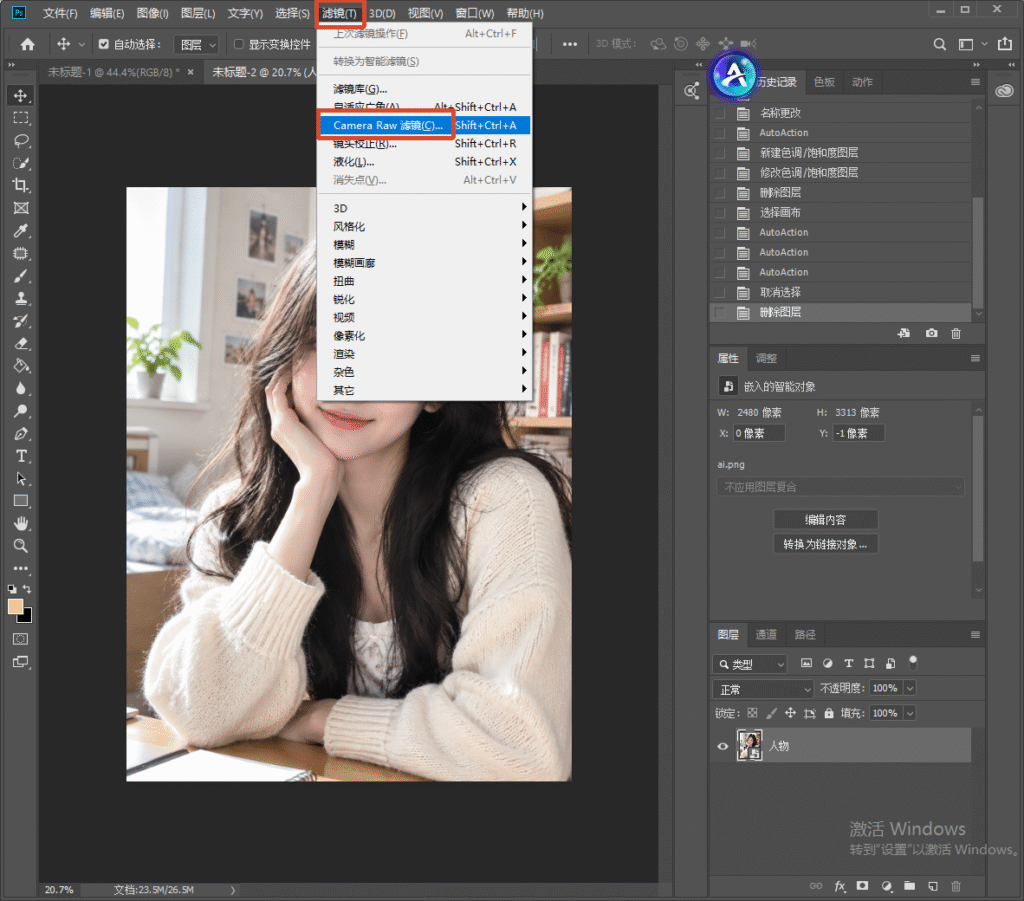
Task: Select the Crop tool
Action: pos(21,185)
